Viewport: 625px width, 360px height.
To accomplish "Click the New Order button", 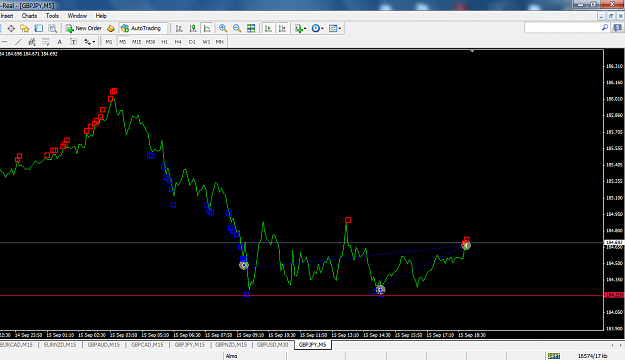I will pos(84,28).
